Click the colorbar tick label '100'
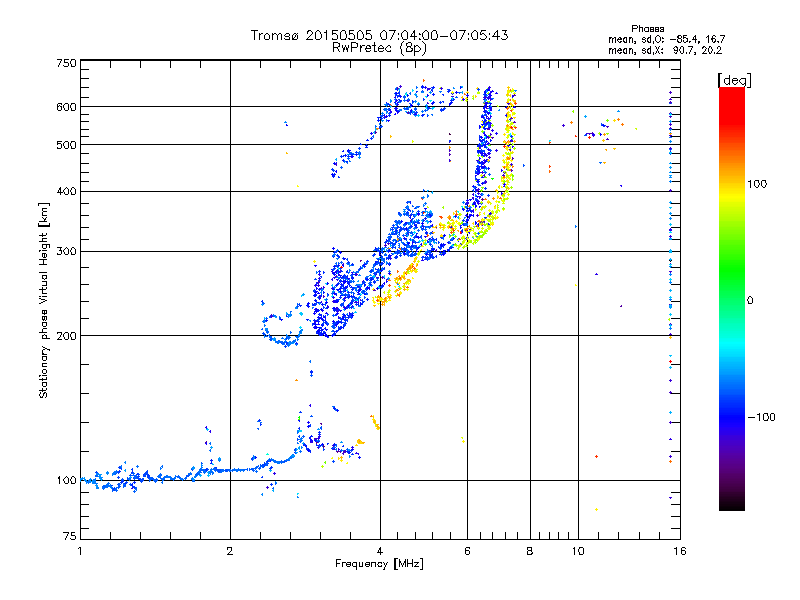Image resolution: width=800 pixels, height=600 pixels. [757, 184]
